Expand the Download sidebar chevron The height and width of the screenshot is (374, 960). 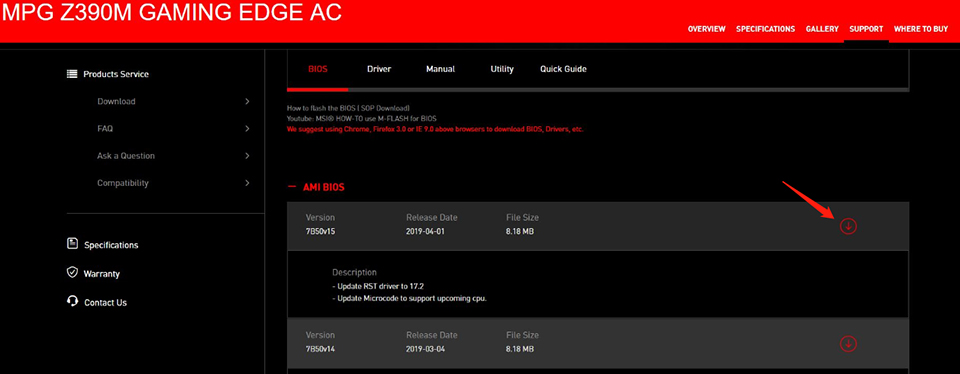point(247,102)
